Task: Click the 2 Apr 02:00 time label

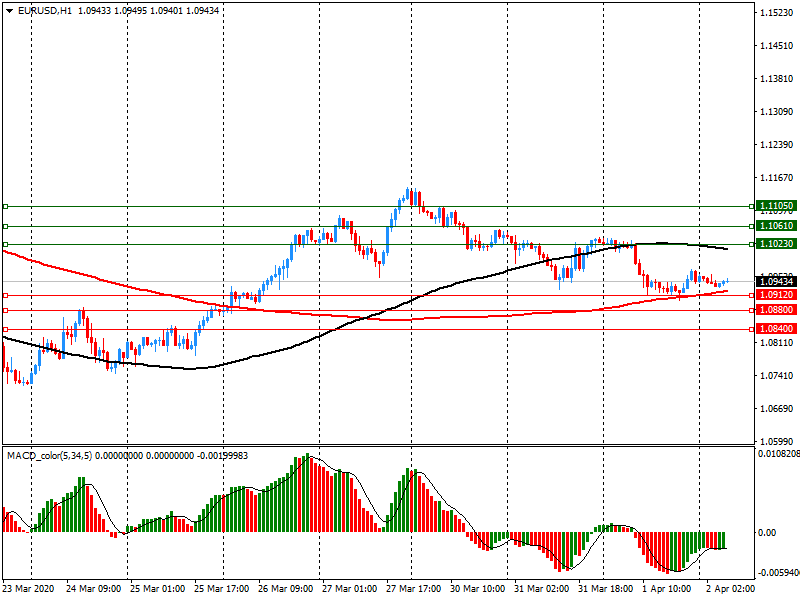Action: (725, 589)
